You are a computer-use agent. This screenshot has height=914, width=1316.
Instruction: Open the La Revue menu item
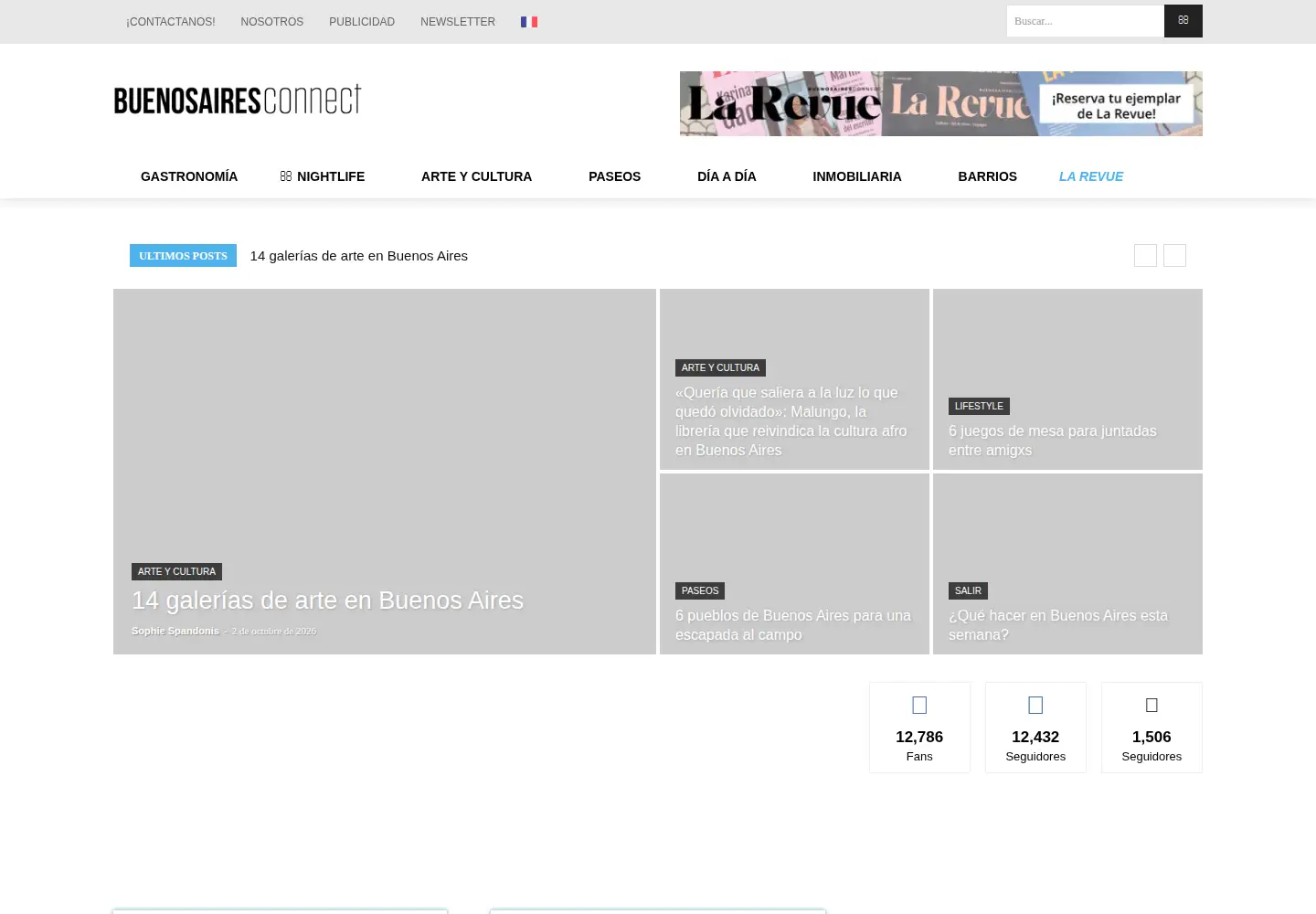[1091, 176]
